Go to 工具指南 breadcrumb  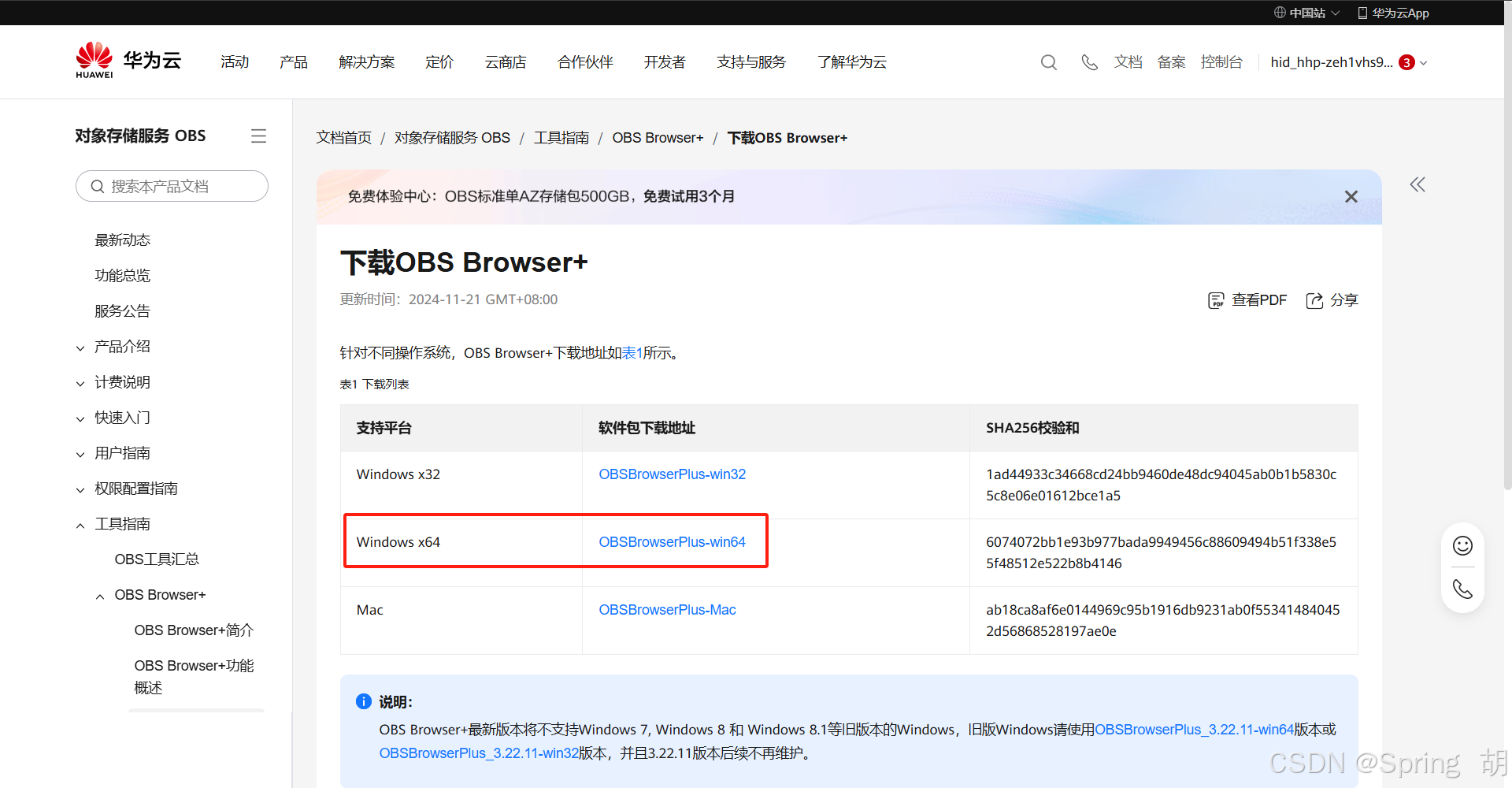[x=561, y=138]
